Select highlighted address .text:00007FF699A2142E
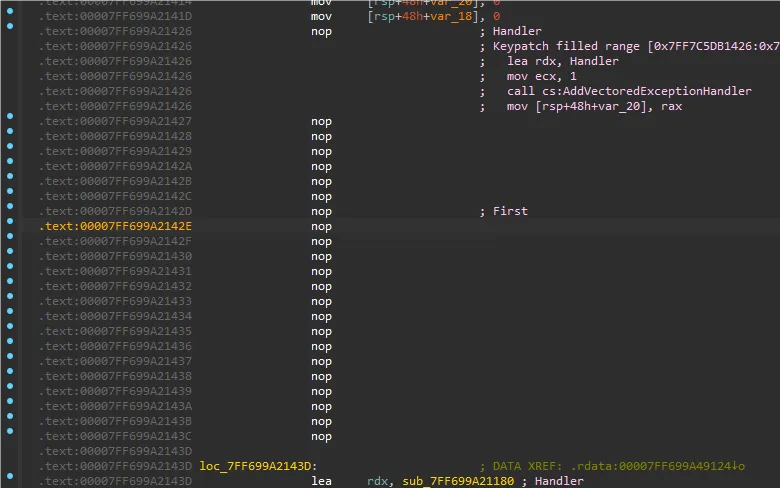 115,226
